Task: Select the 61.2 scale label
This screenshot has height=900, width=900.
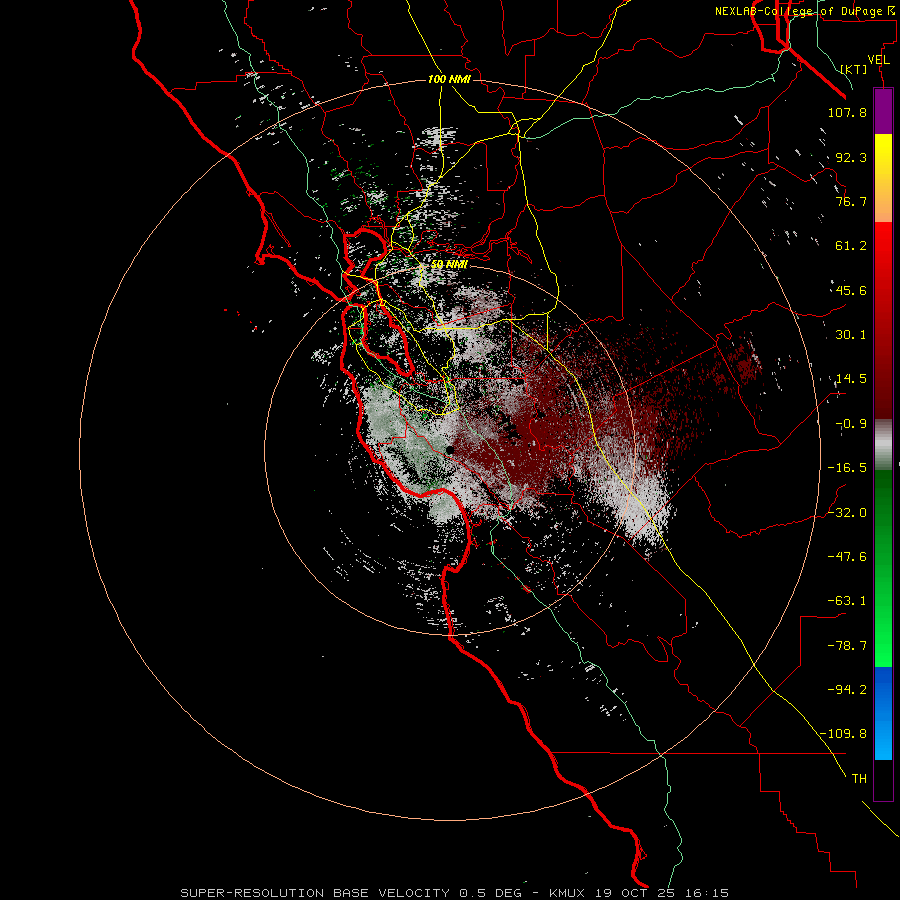Action: click(x=851, y=246)
